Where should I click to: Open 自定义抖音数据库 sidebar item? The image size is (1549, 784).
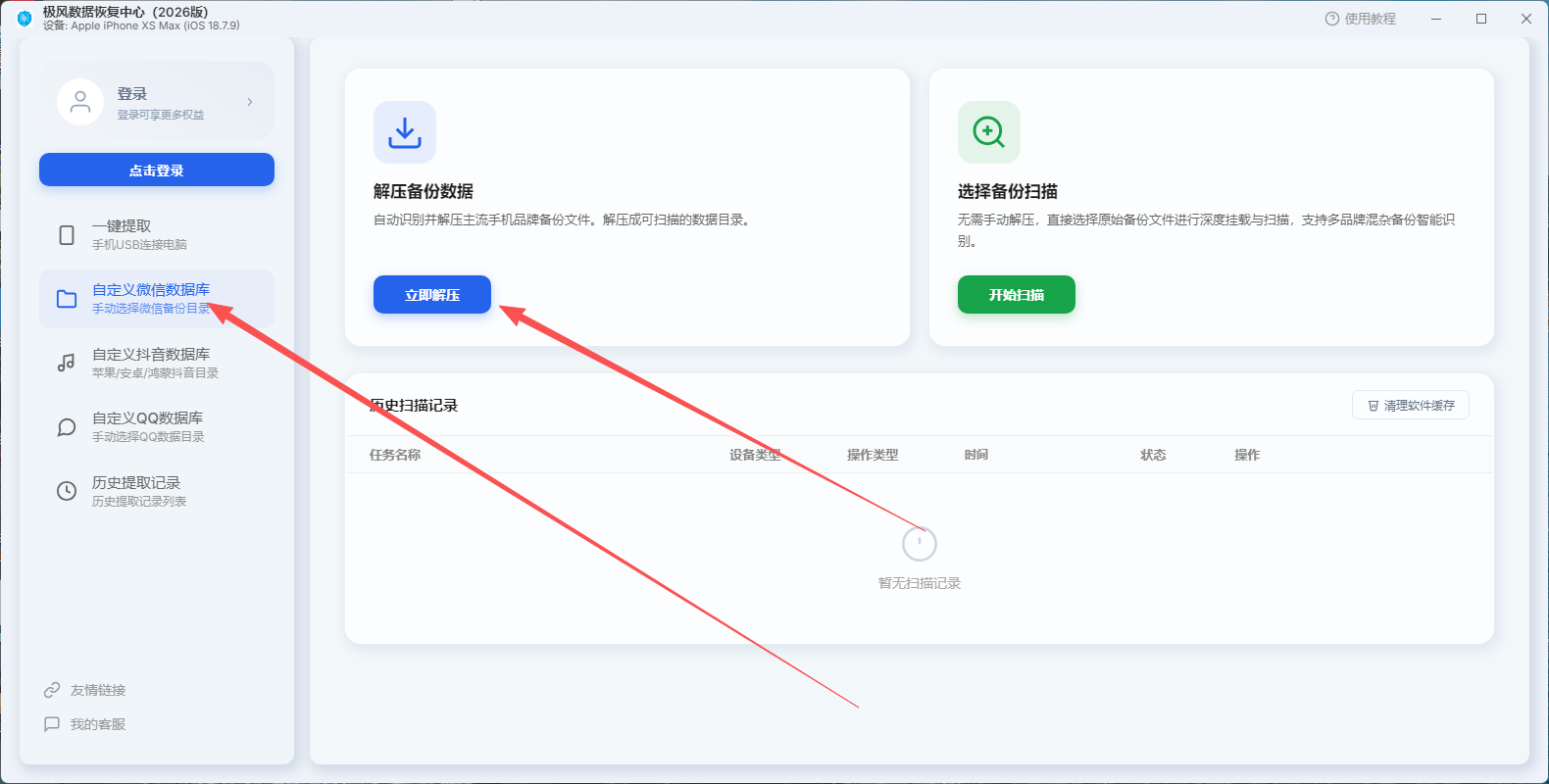tap(157, 363)
